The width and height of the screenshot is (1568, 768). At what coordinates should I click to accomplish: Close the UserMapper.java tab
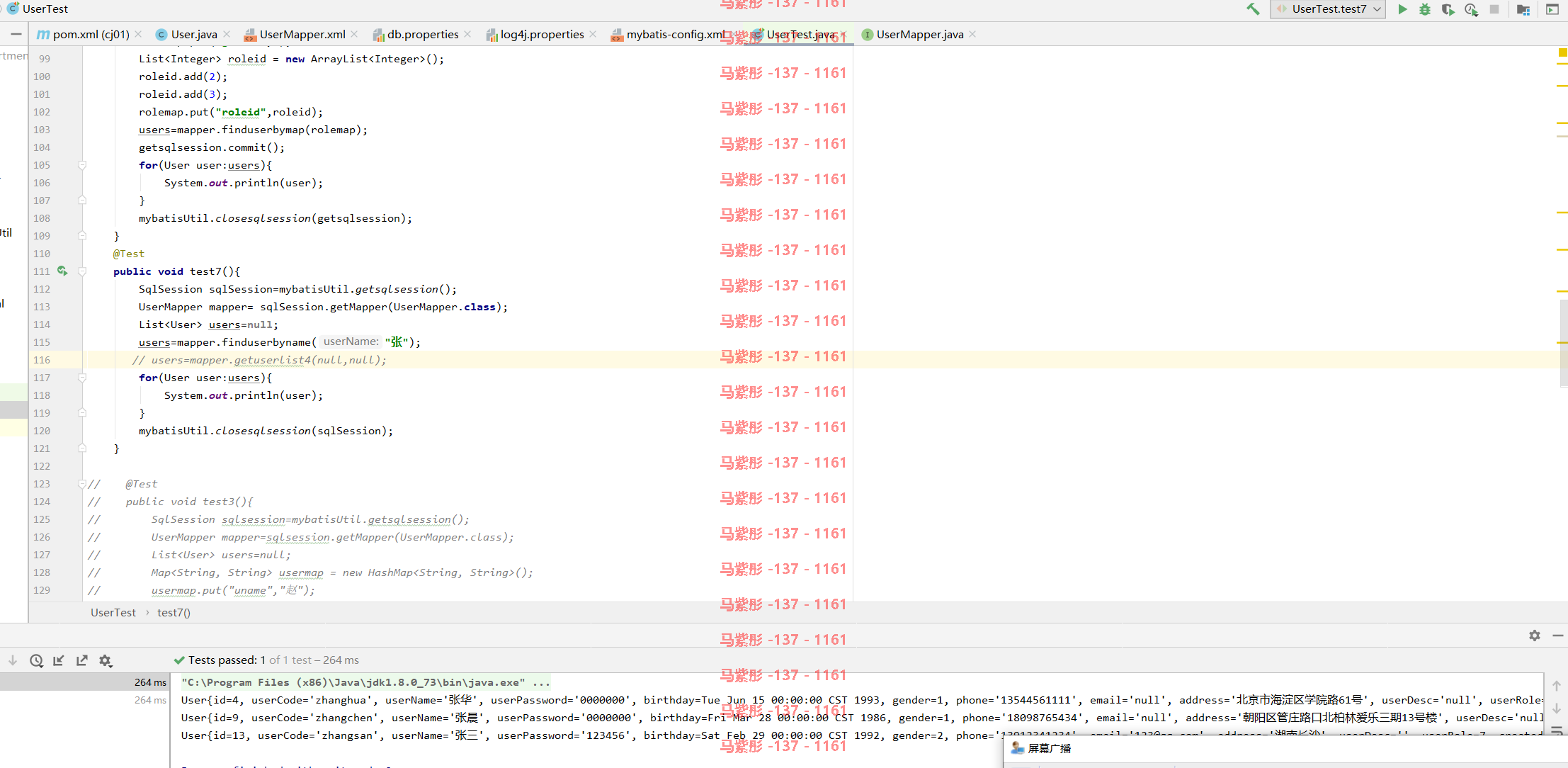click(972, 34)
